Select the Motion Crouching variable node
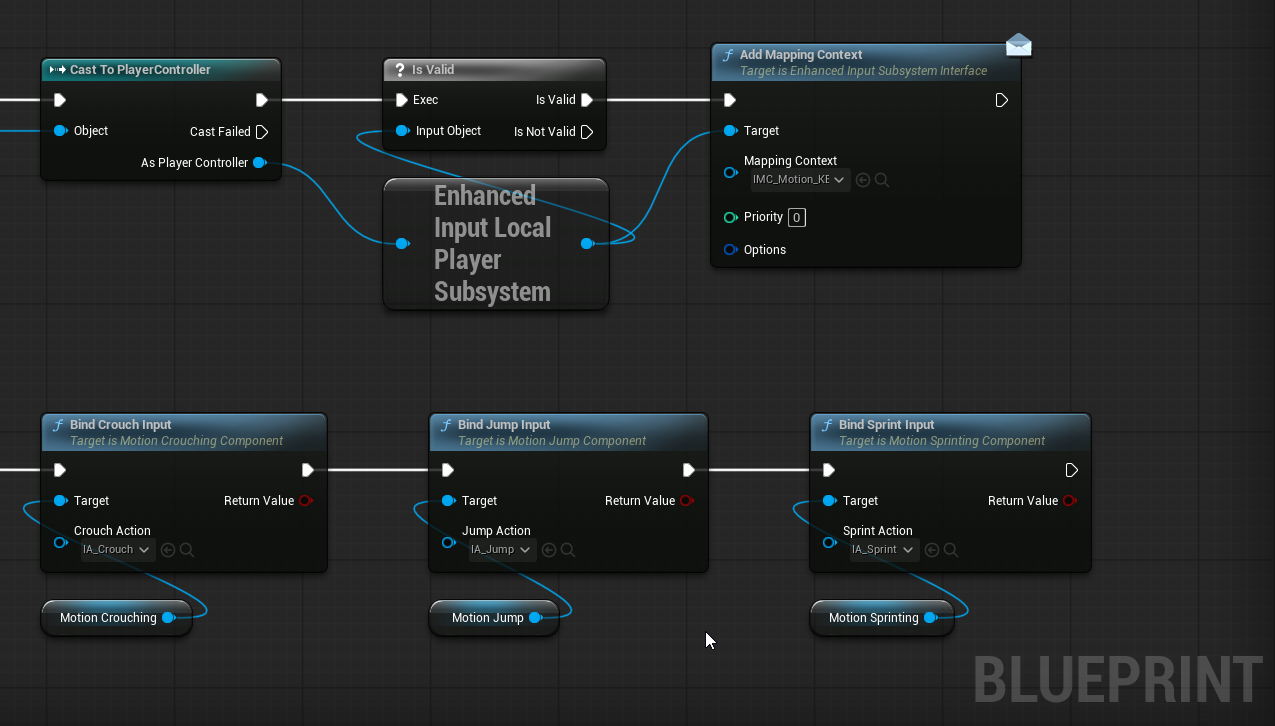Image resolution: width=1275 pixels, height=726 pixels. [x=108, y=618]
